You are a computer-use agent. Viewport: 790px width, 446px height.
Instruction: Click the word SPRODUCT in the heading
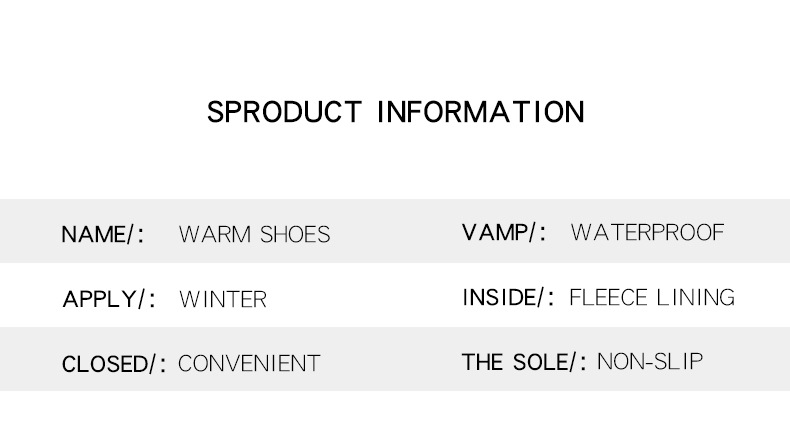(x=283, y=112)
